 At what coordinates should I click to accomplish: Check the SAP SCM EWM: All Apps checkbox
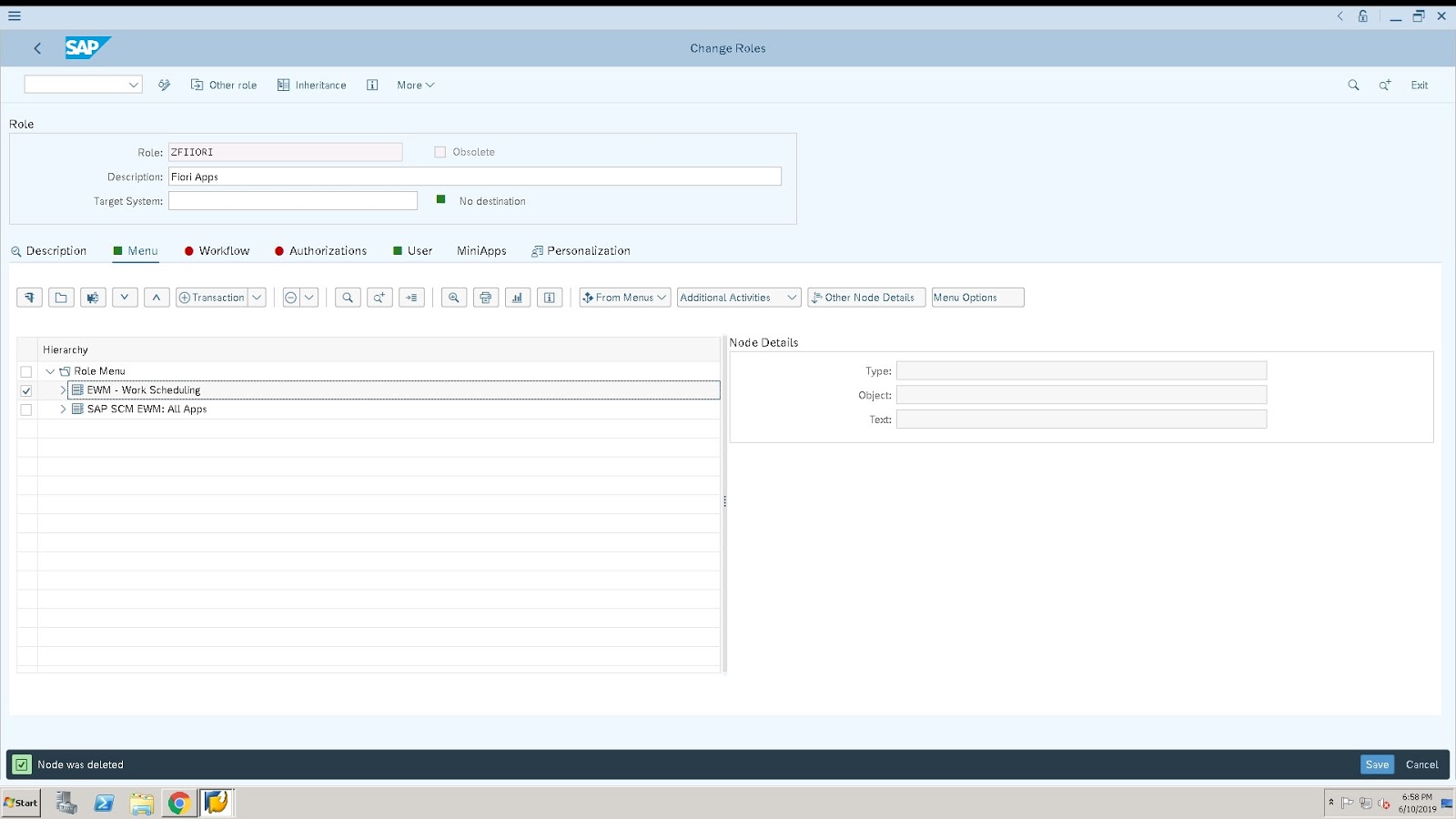pos(26,409)
